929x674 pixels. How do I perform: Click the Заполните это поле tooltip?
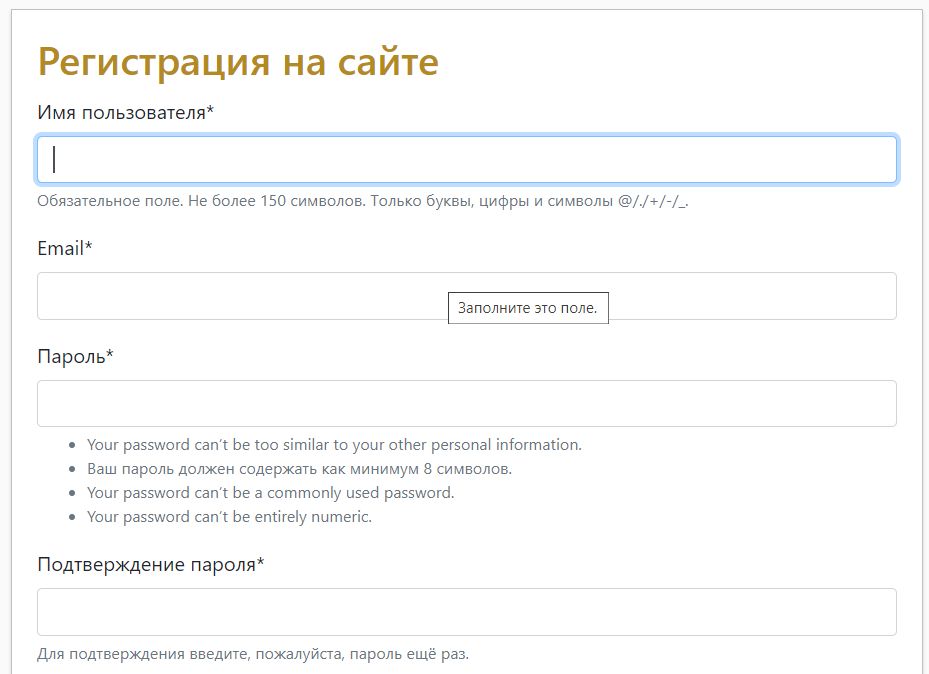point(528,308)
